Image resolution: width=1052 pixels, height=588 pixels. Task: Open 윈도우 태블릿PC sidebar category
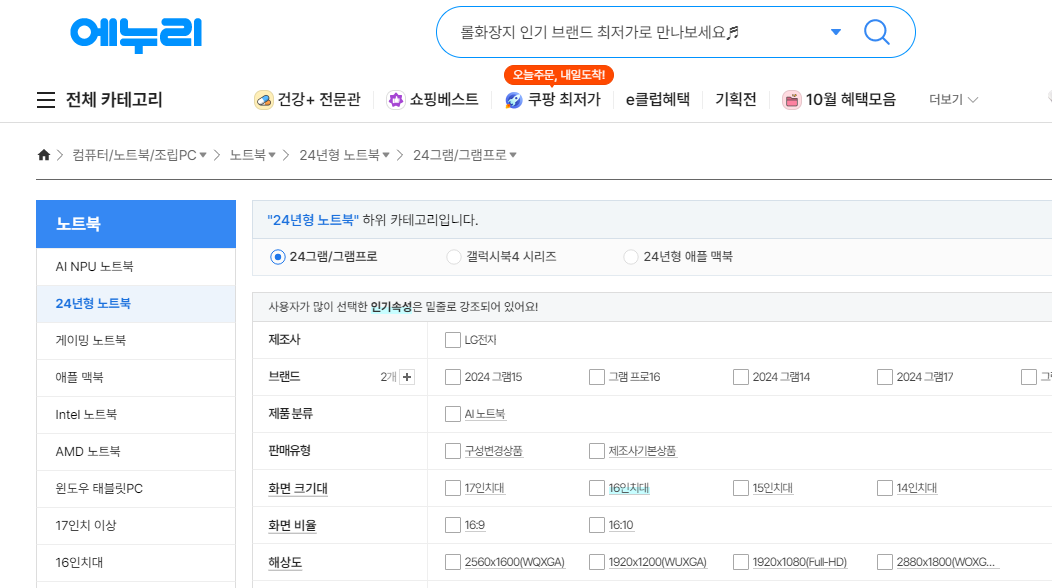point(136,489)
